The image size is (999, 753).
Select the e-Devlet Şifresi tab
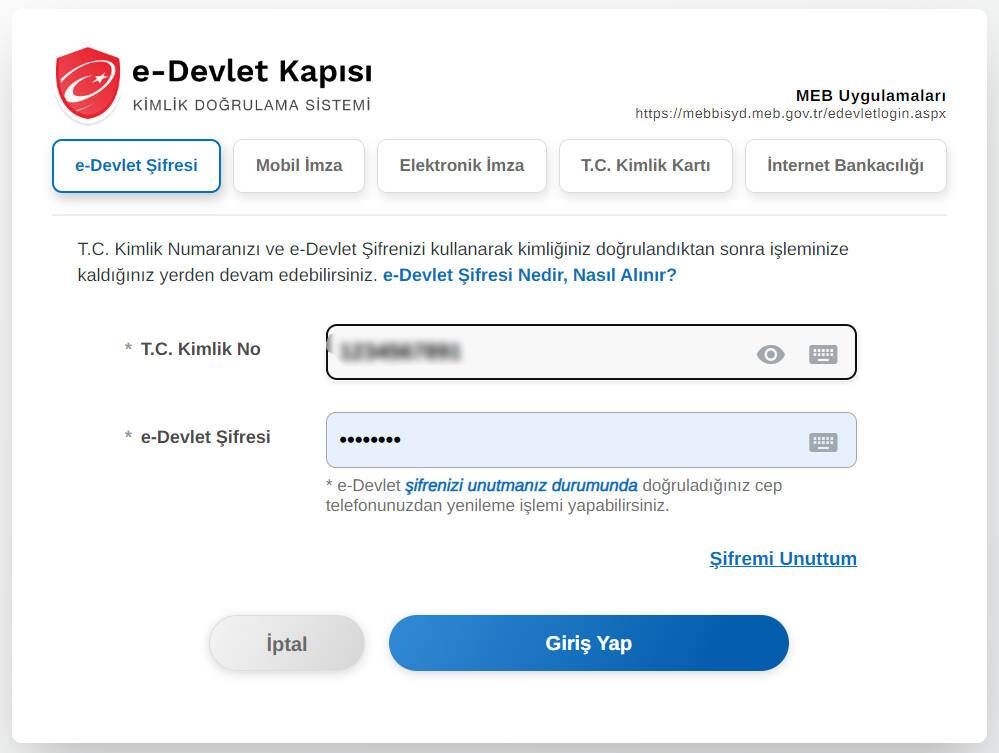(136, 166)
